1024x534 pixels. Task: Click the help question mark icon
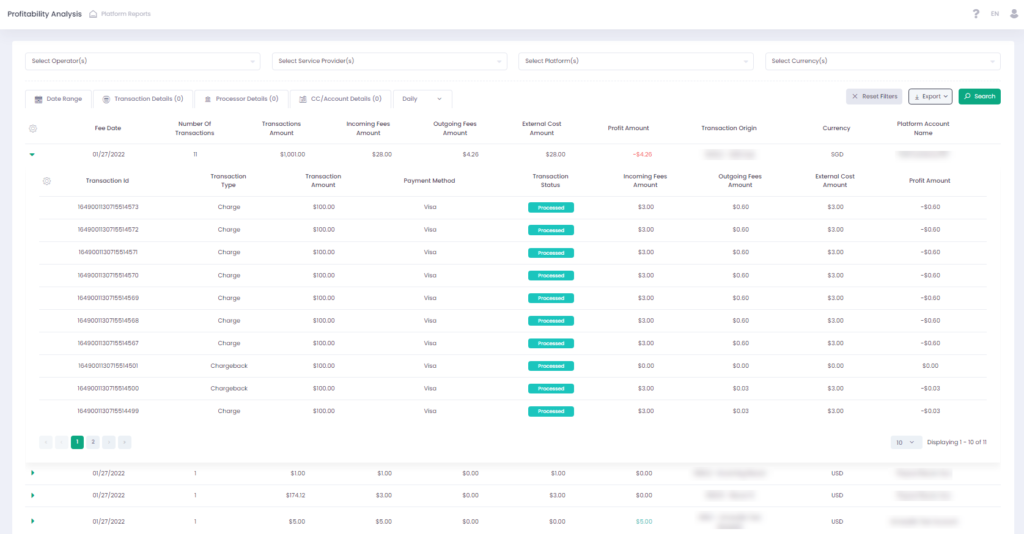(976, 14)
